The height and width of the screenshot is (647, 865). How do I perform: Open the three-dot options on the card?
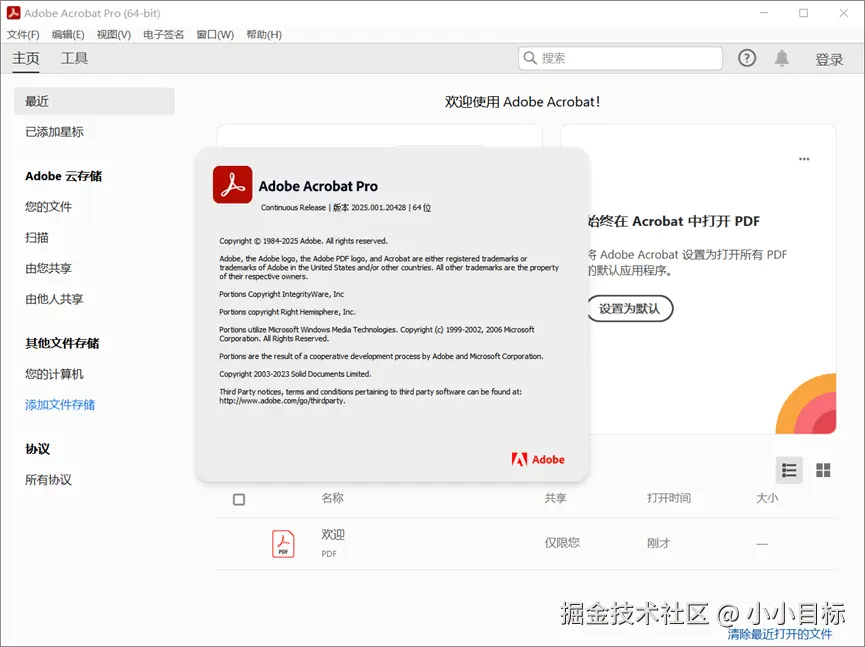(x=804, y=159)
